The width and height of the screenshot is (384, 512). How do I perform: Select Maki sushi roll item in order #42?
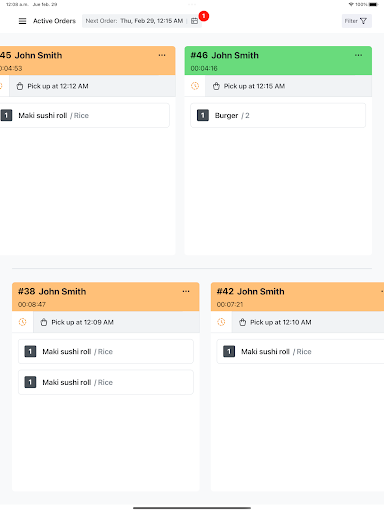click(x=300, y=351)
